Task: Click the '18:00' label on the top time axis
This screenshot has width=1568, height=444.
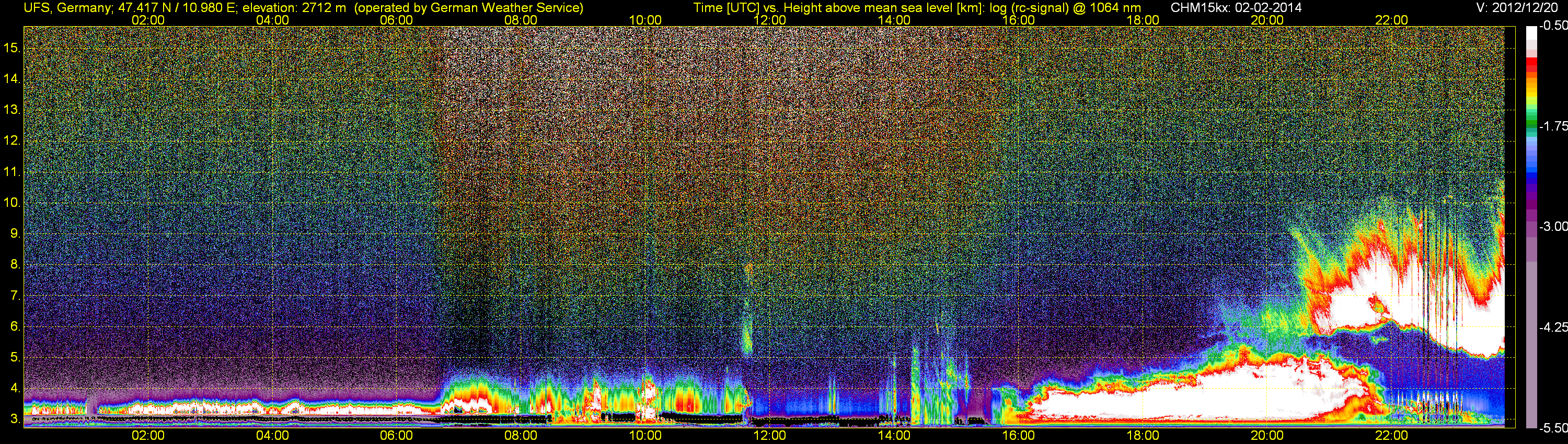Action: click(1143, 20)
